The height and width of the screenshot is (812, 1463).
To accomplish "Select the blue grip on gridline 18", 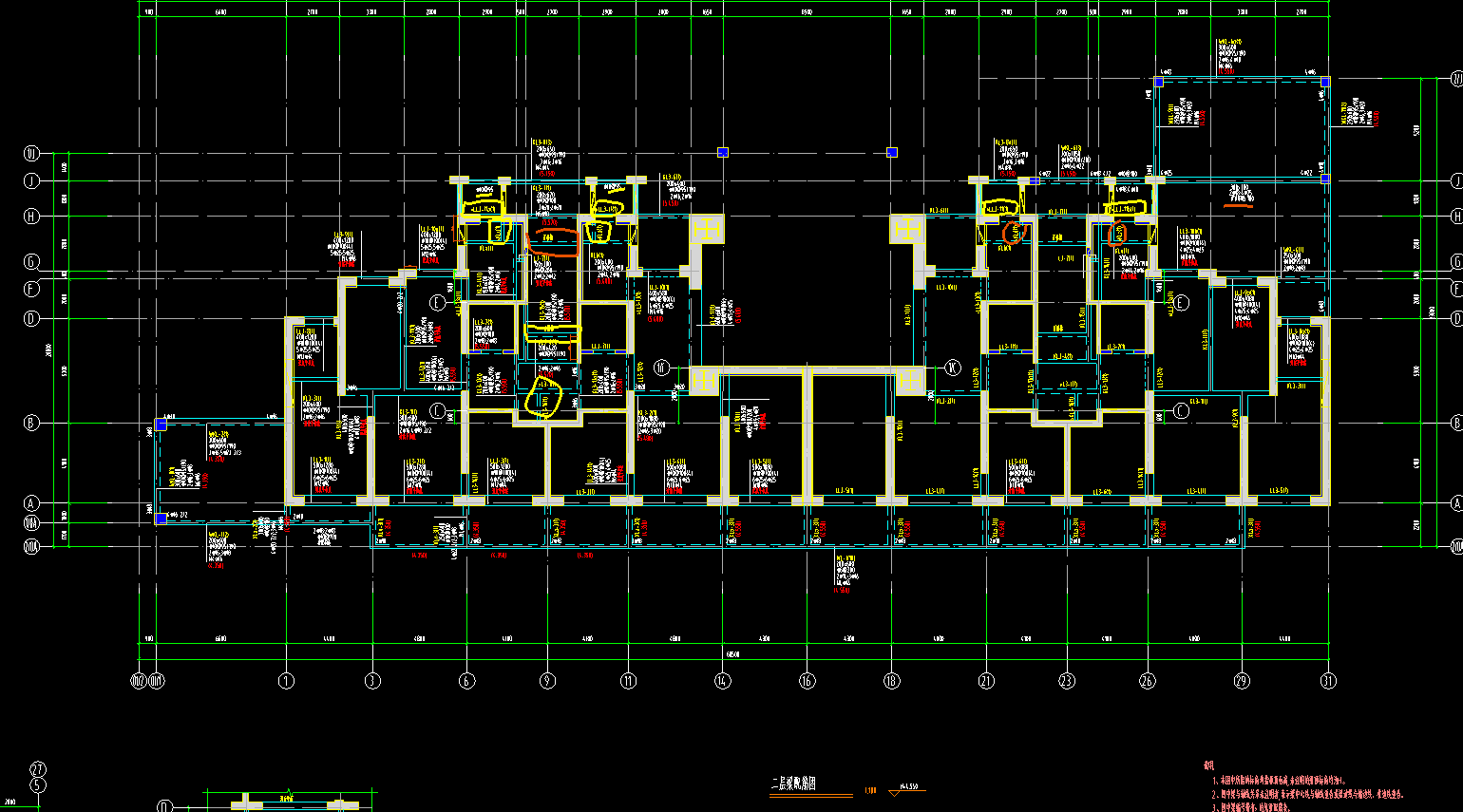I will (891, 152).
